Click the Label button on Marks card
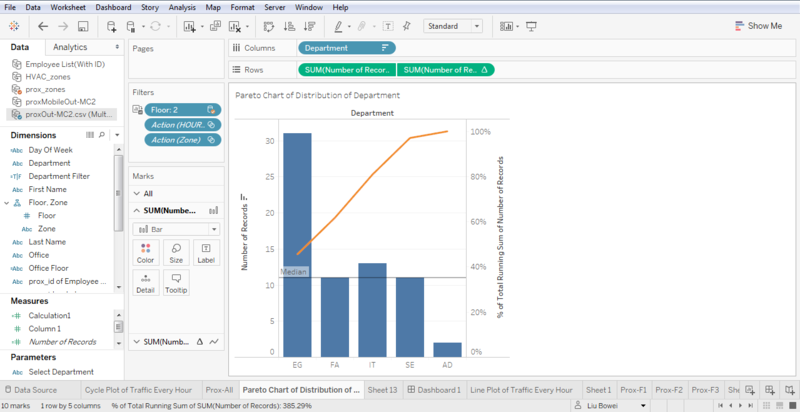This screenshot has width=800, height=412. [206, 253]
